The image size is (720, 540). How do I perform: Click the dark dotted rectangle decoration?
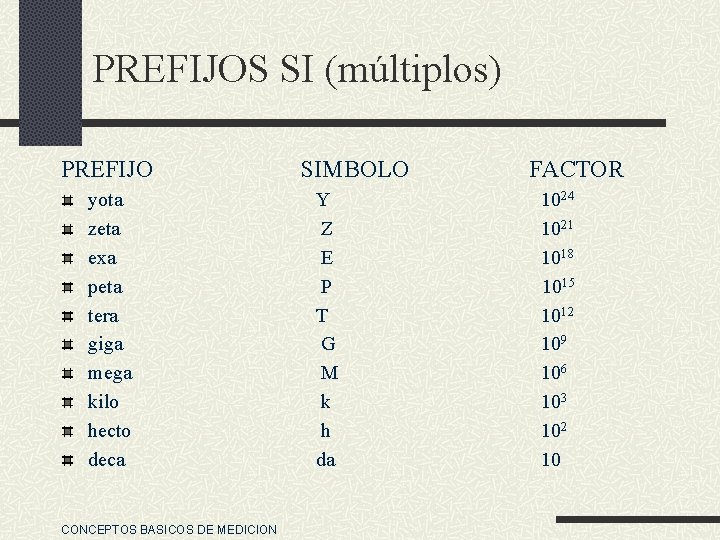click(x=51, y=73)
